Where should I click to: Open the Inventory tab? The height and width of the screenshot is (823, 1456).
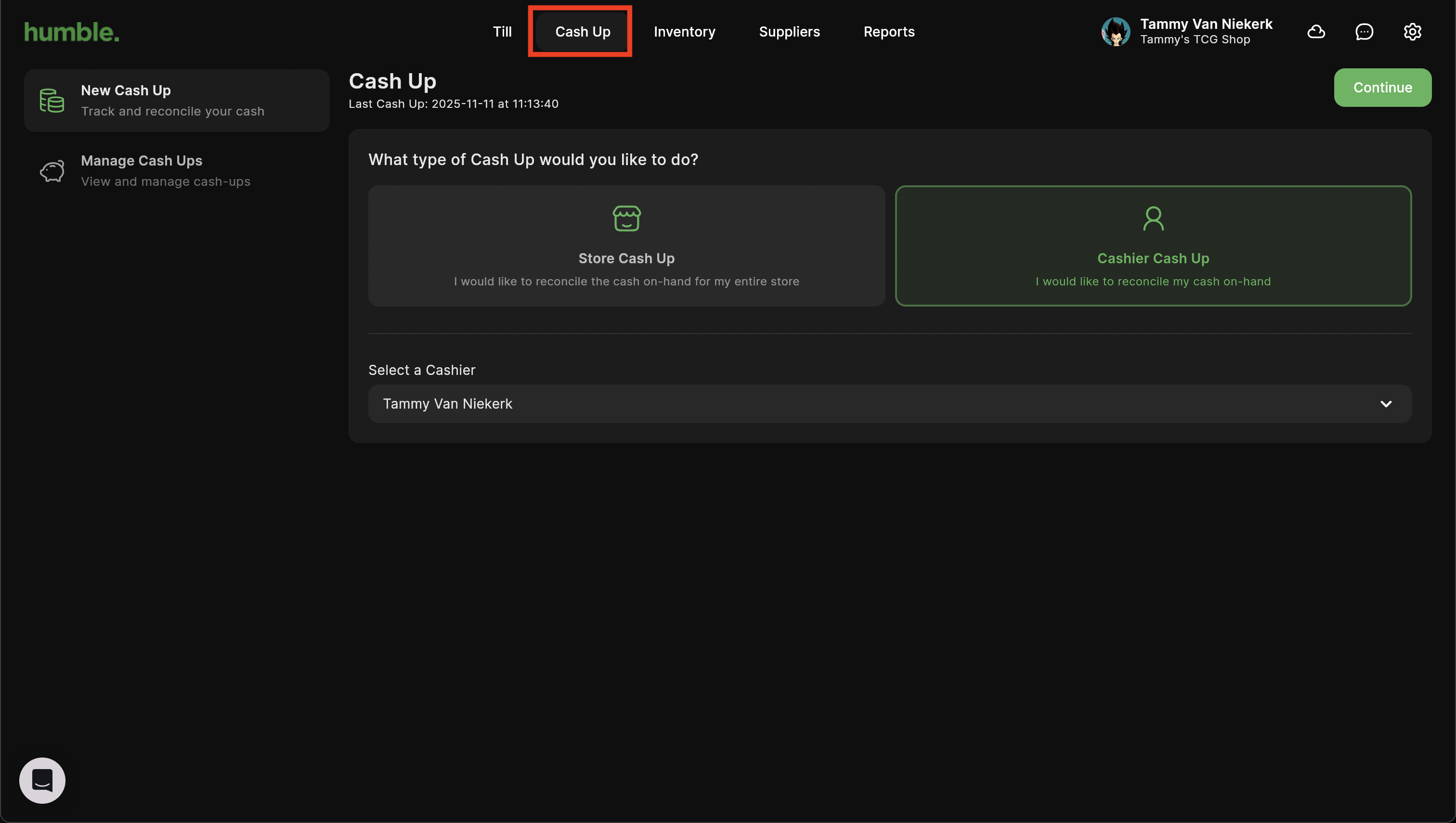click(684, 32)
